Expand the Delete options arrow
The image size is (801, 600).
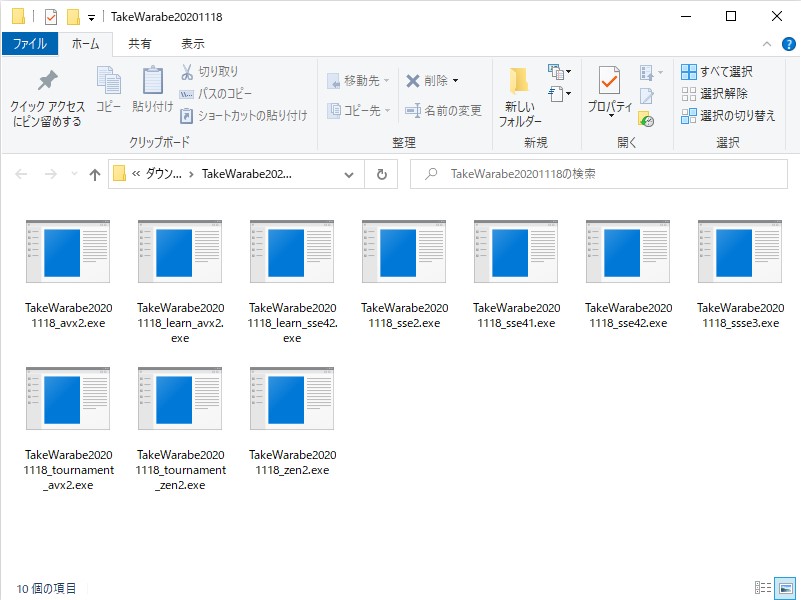455,81
